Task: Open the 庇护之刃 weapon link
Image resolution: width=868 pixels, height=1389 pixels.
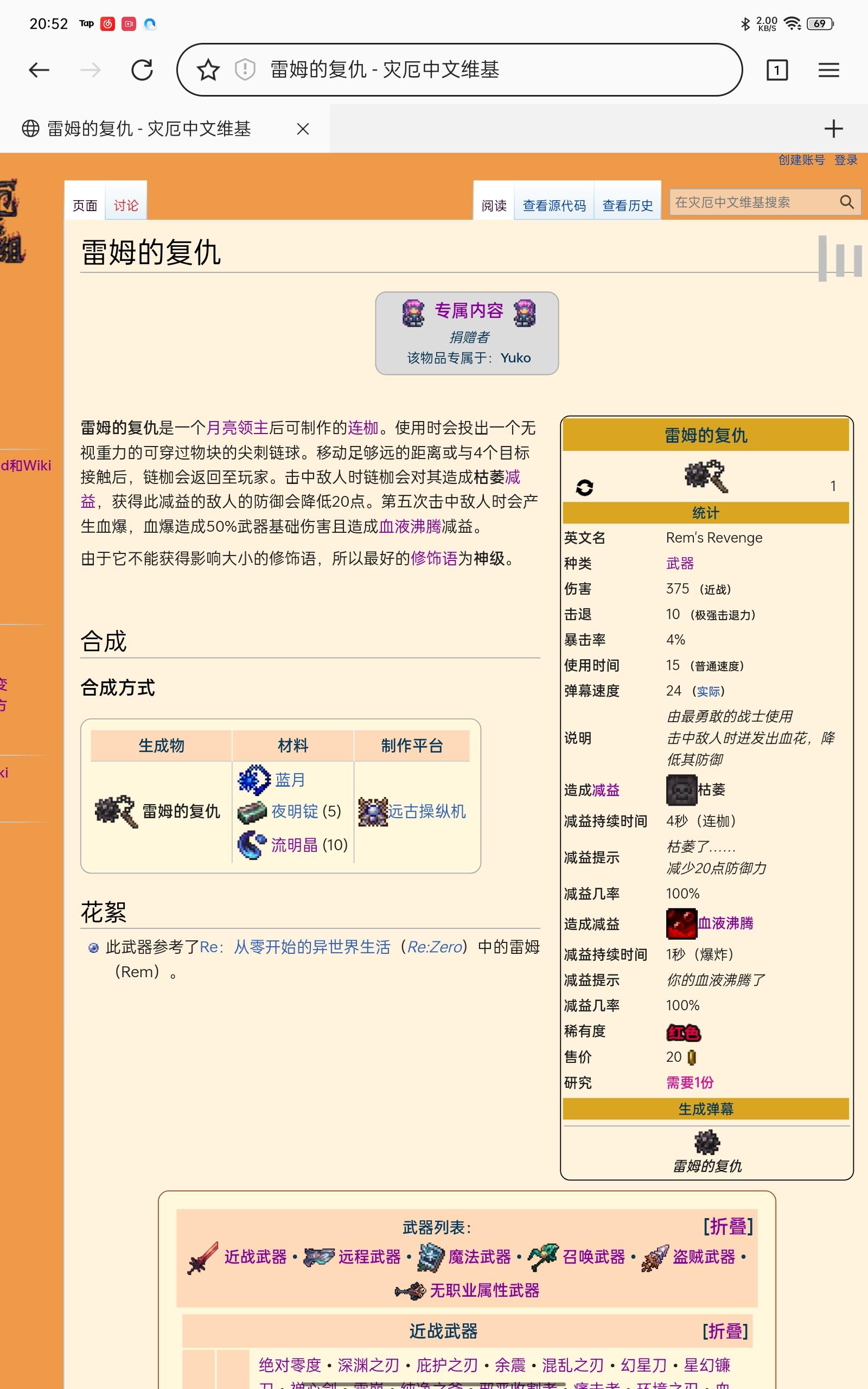Action: [x=447, y=1365]
